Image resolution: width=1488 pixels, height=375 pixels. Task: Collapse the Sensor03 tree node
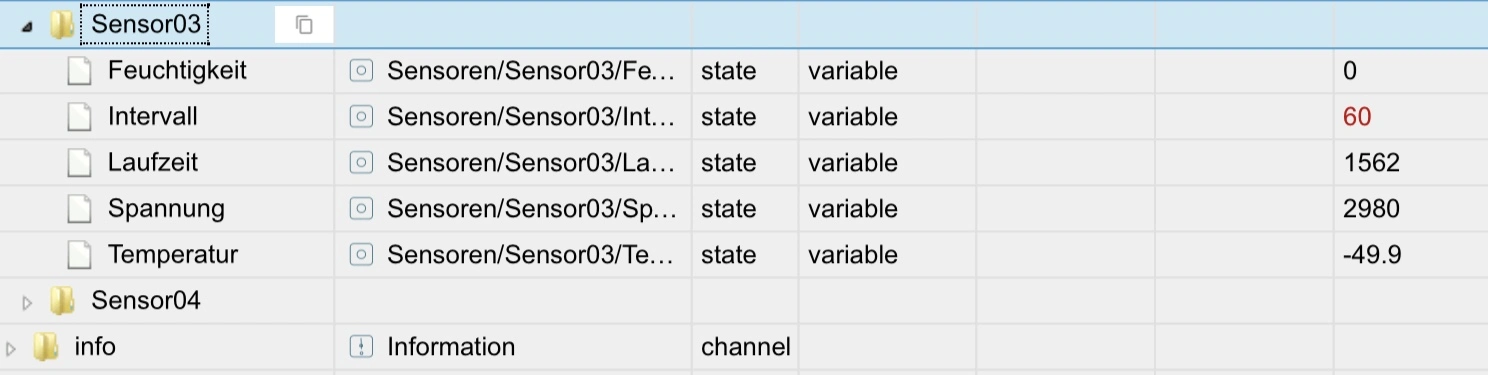click(x=27, y=27)
